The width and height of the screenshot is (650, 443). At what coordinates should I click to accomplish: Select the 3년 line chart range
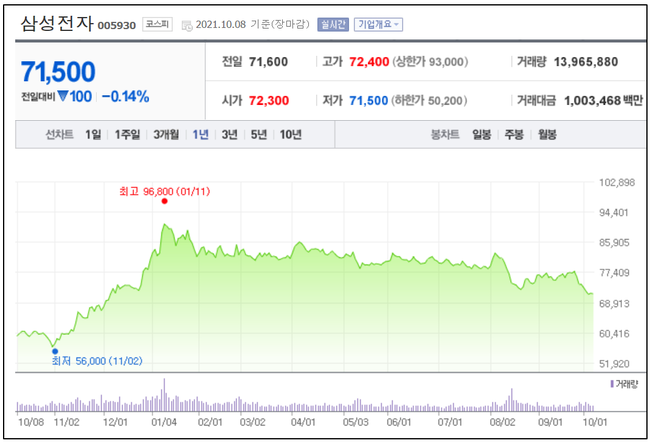pos(229,134)
